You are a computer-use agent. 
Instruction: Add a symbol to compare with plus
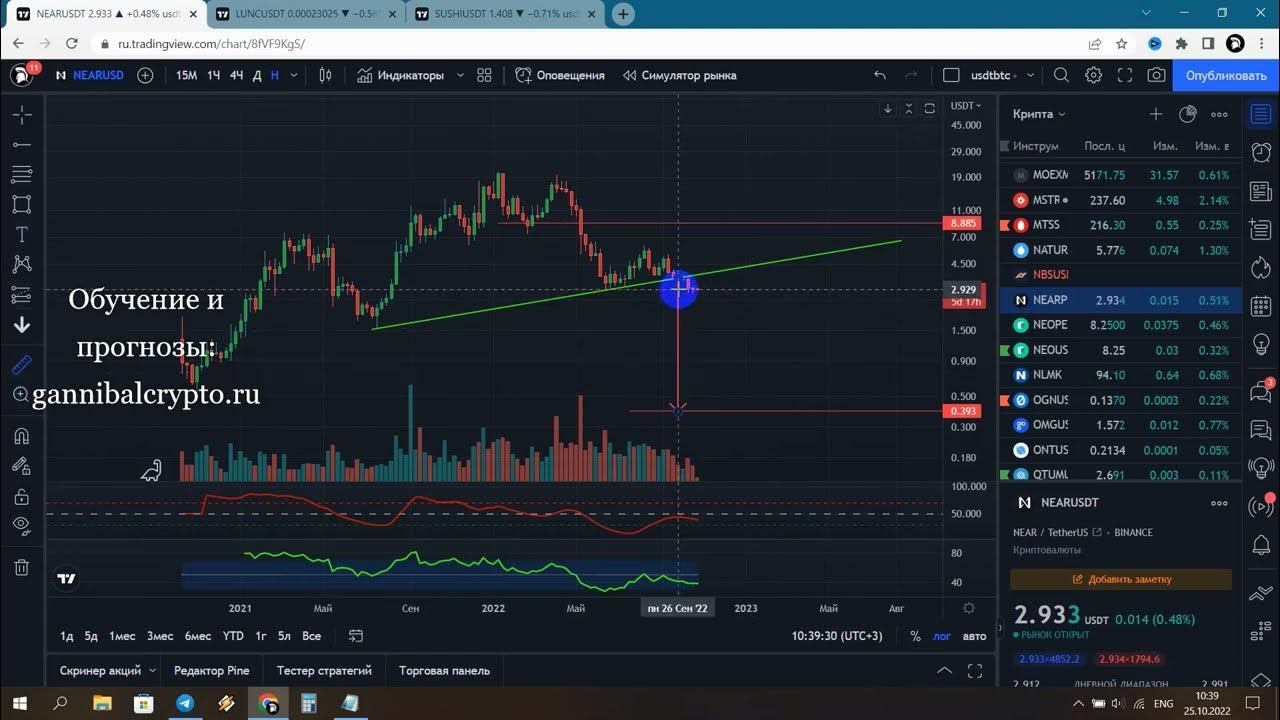click(x=145, y=75)
